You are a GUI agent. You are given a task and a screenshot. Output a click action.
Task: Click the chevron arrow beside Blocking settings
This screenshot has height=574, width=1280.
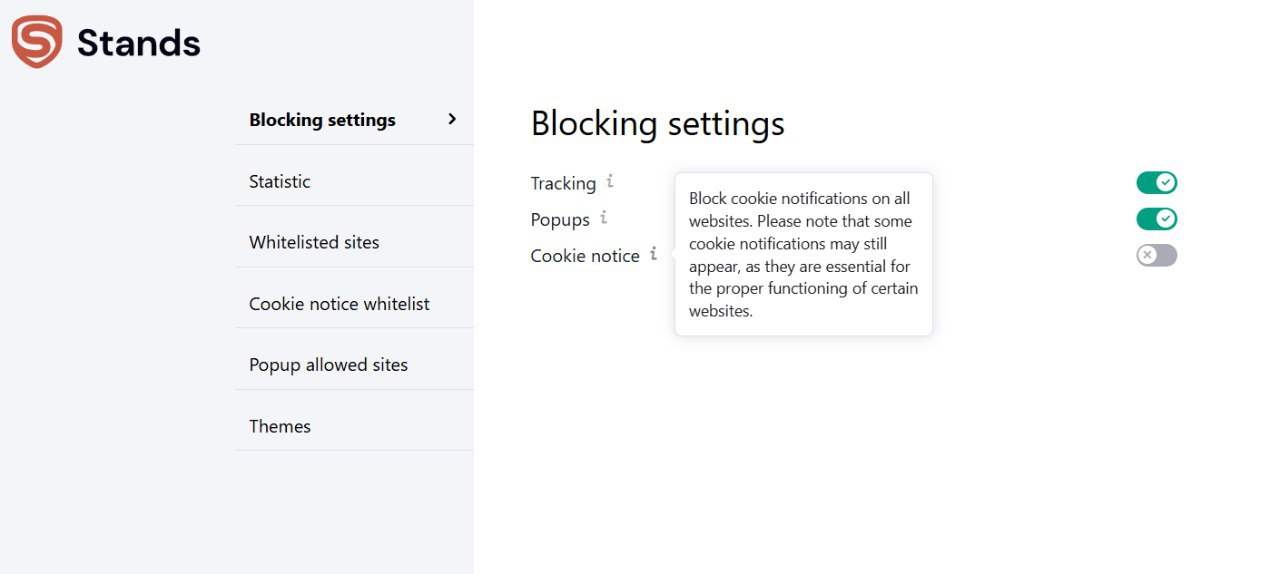pos(452,119)
